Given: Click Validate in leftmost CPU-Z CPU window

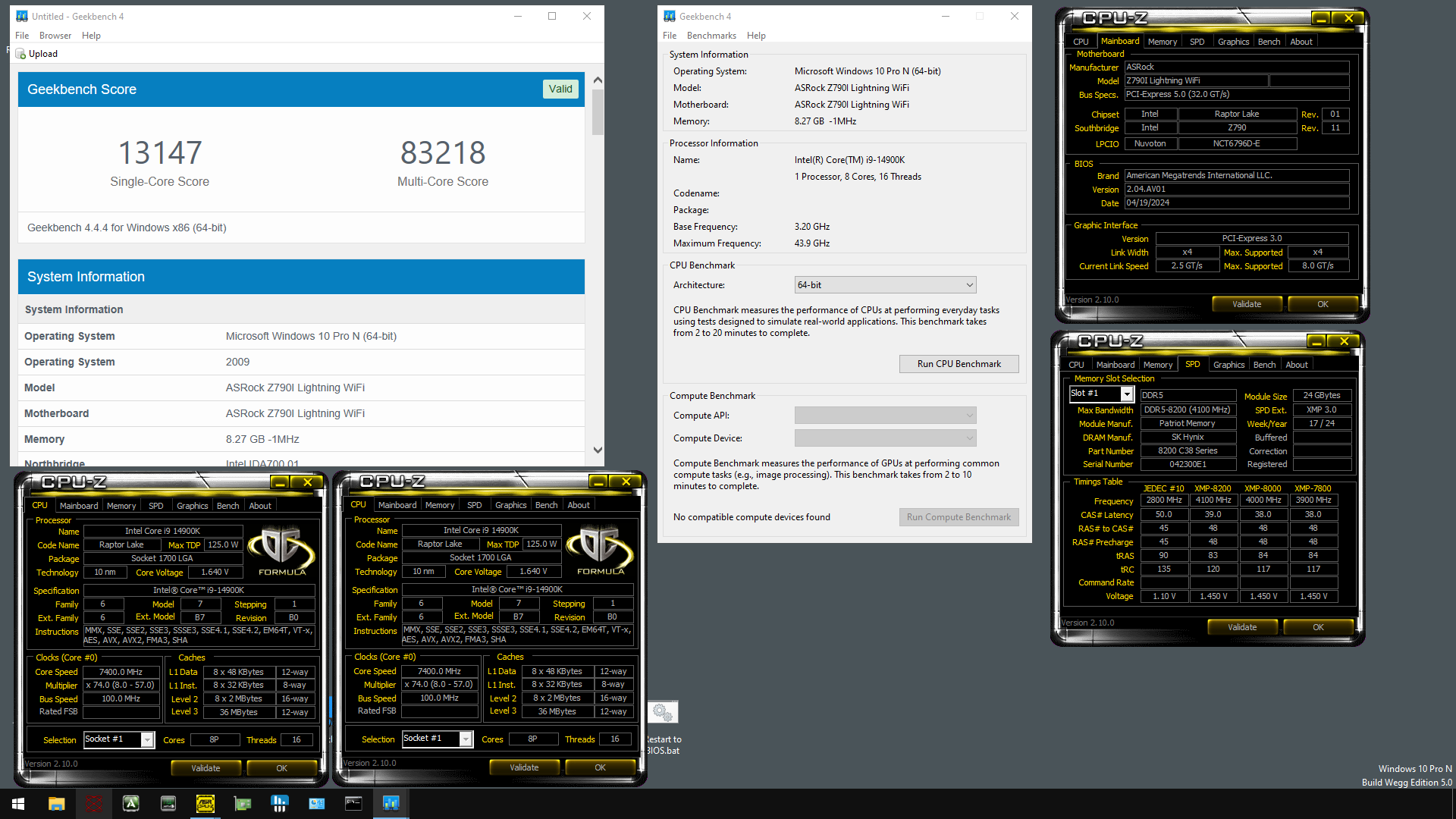Looking at the screenshot, I should pyautogui.click(x=206, y=768).
